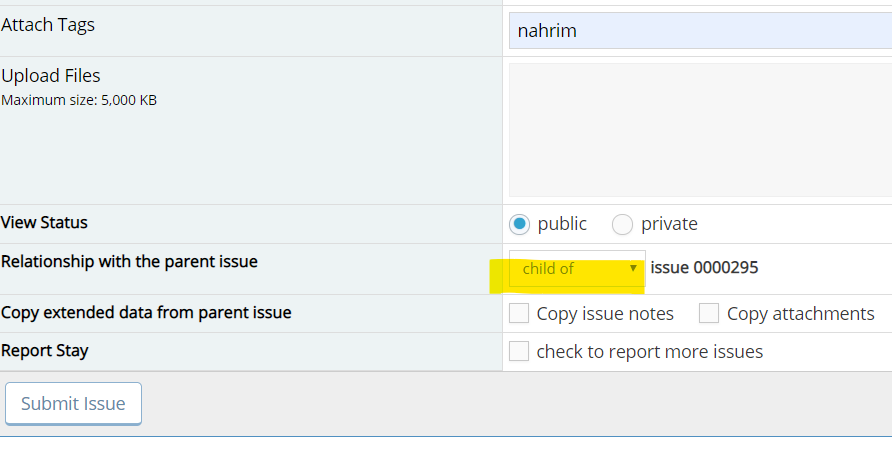892x466 pixels.
Task: Toggle the report more issues checkbox
Action: point(519,351)
